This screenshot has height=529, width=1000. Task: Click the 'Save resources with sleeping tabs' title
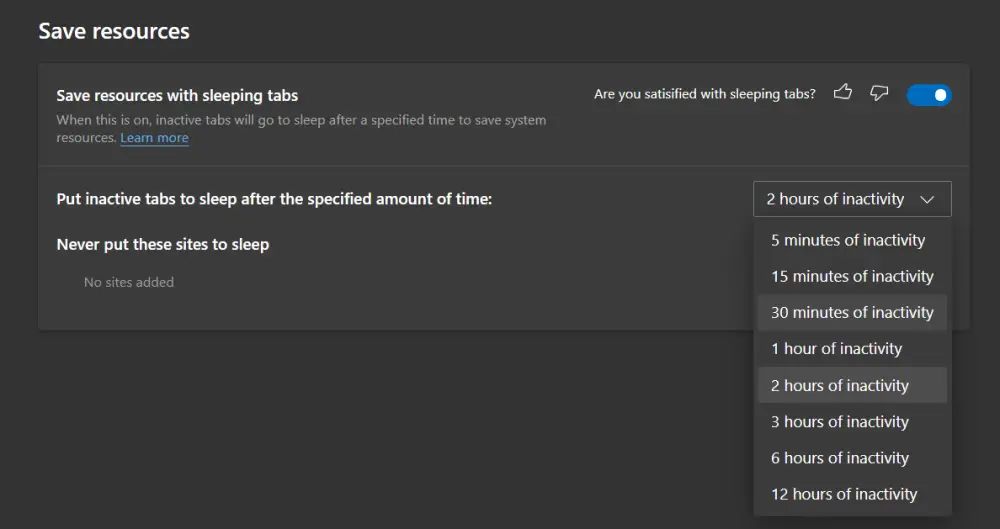[177, 96]
